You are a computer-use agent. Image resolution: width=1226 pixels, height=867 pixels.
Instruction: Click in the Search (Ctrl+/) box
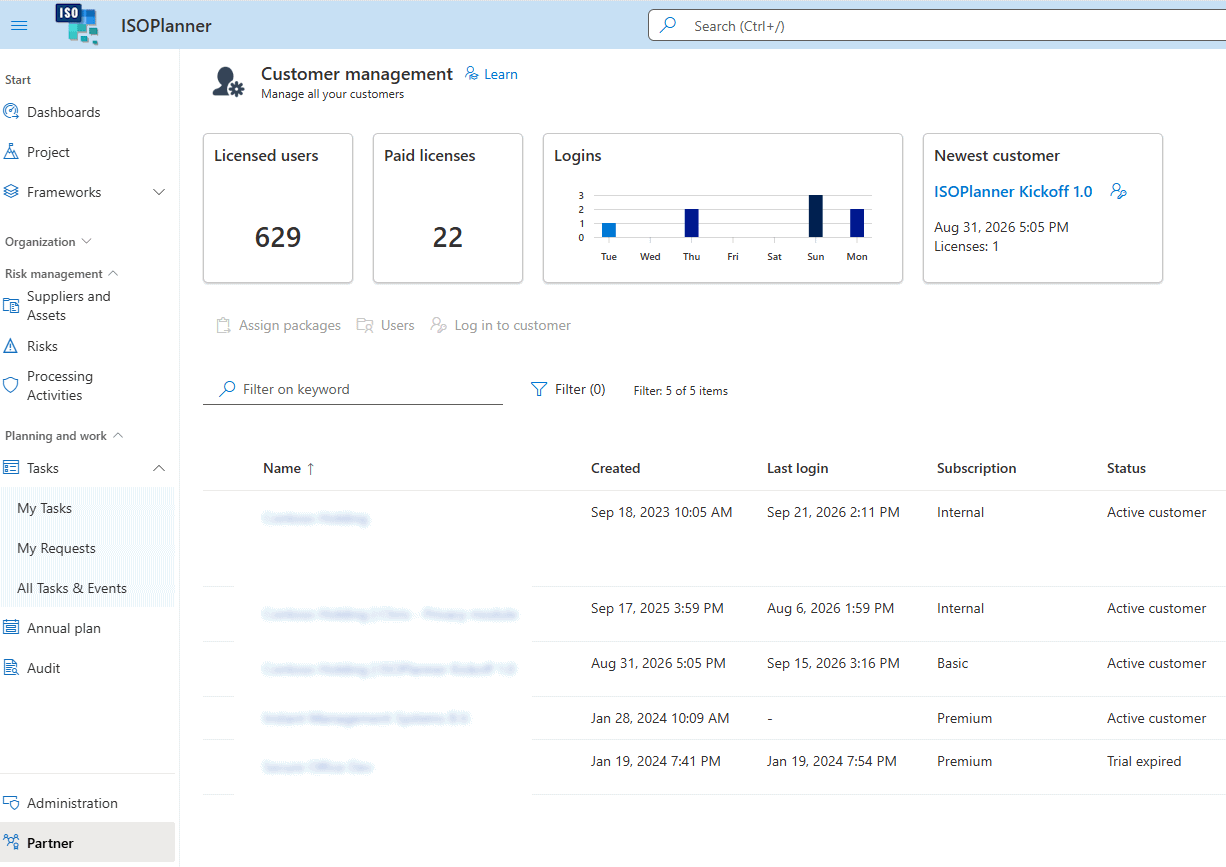(x=937, y=26)
